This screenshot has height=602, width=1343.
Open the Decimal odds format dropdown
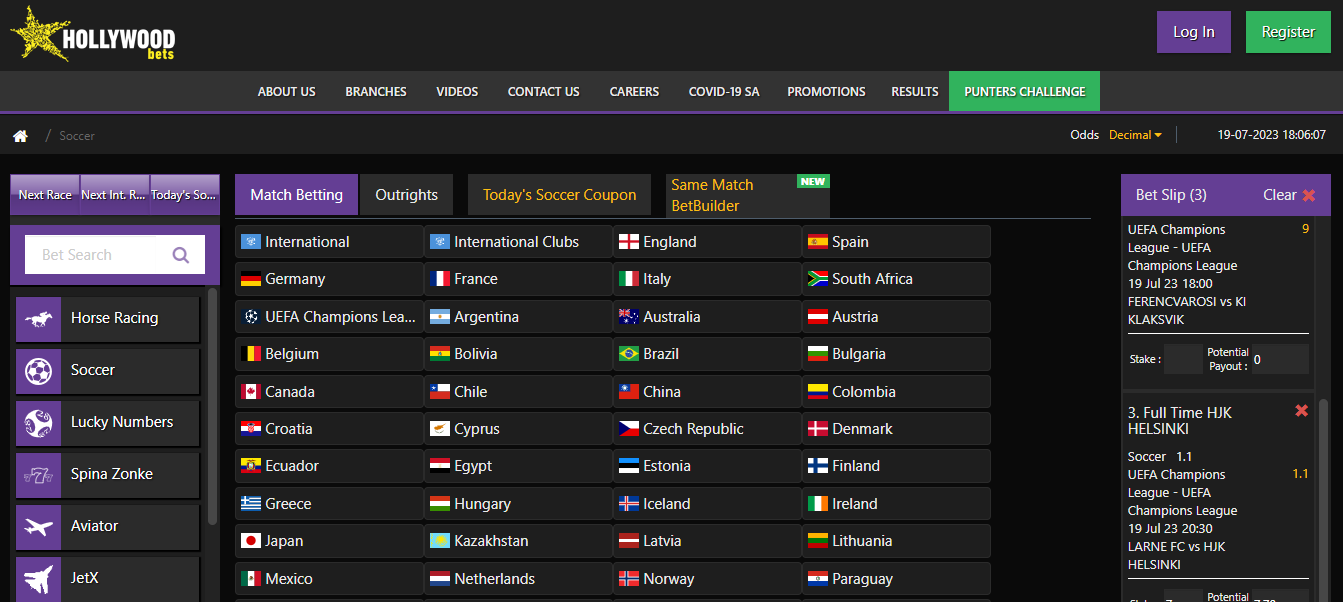(x=1135, y=134)
